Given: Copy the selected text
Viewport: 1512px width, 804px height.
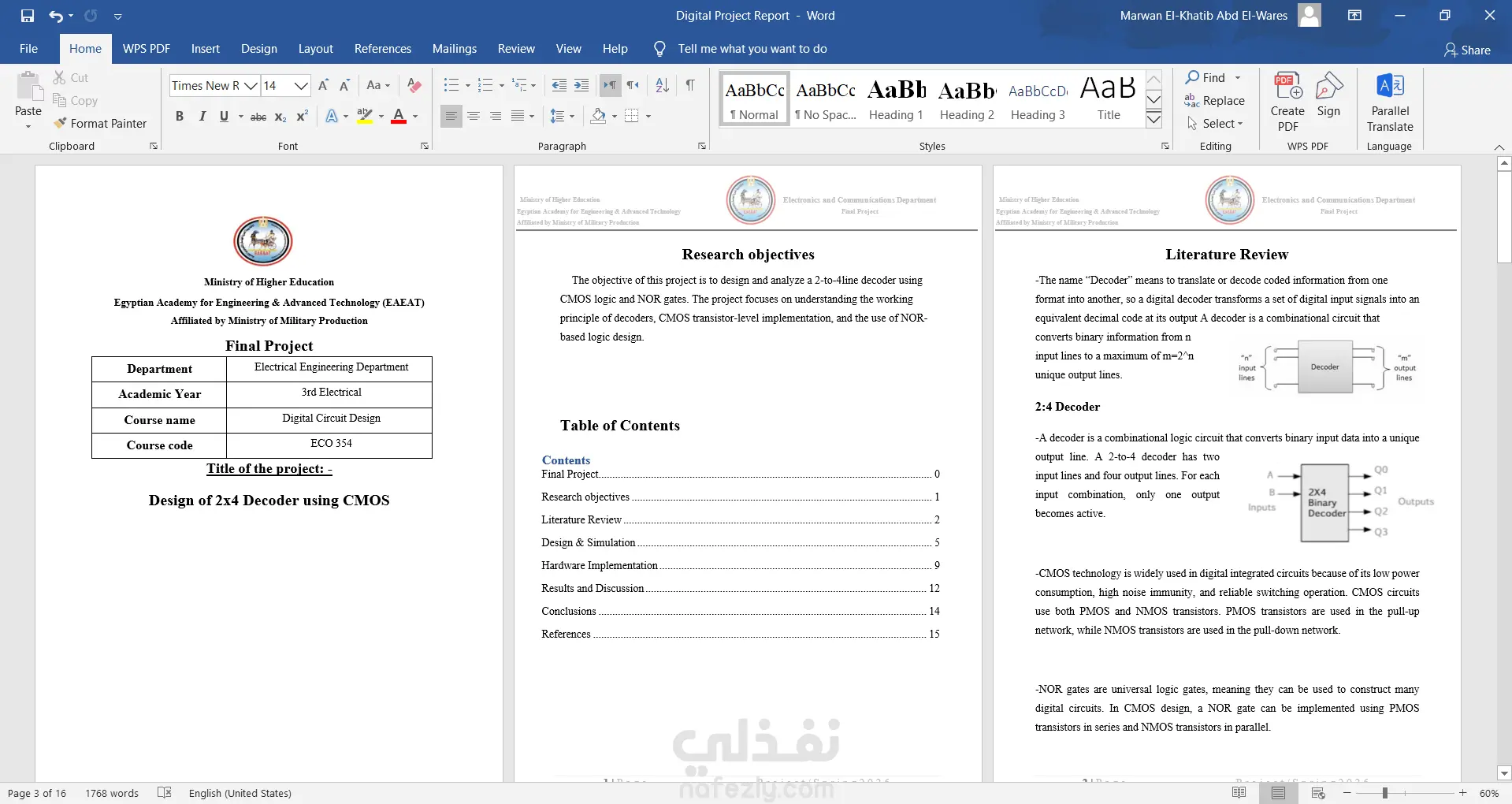Looking at the screenshot, I should coord(75,101).
